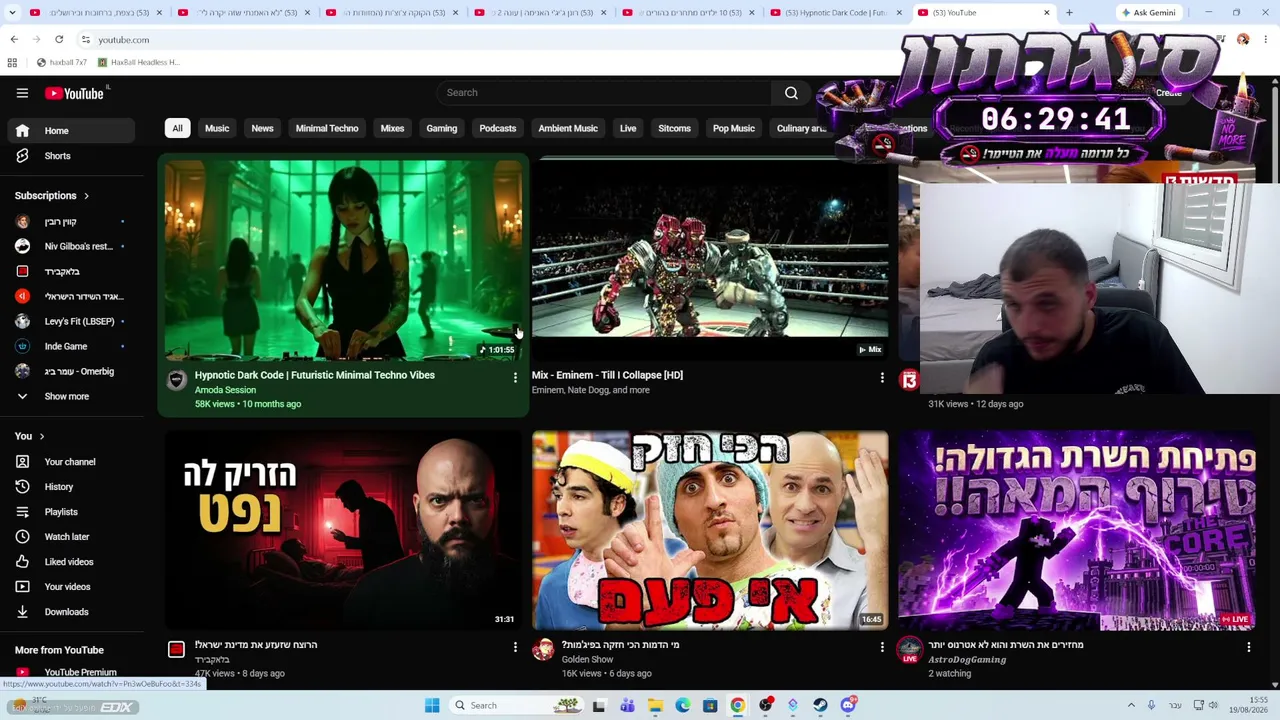
Task: Open the YouTube guide hamburger menu
Action: tap(22, 93)
